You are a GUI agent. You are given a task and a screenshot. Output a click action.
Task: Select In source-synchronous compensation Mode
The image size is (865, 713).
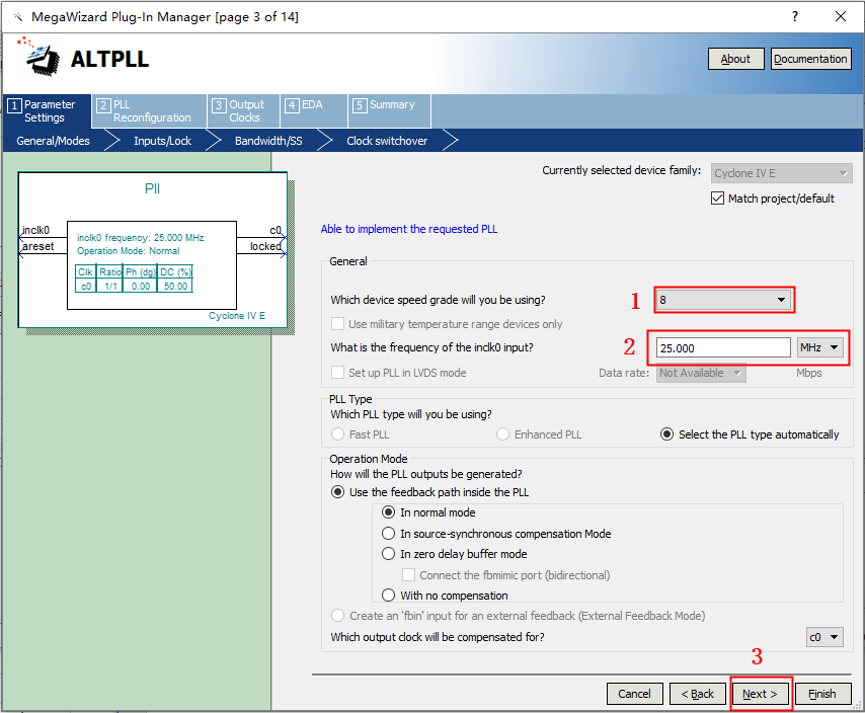click(389, 534)
